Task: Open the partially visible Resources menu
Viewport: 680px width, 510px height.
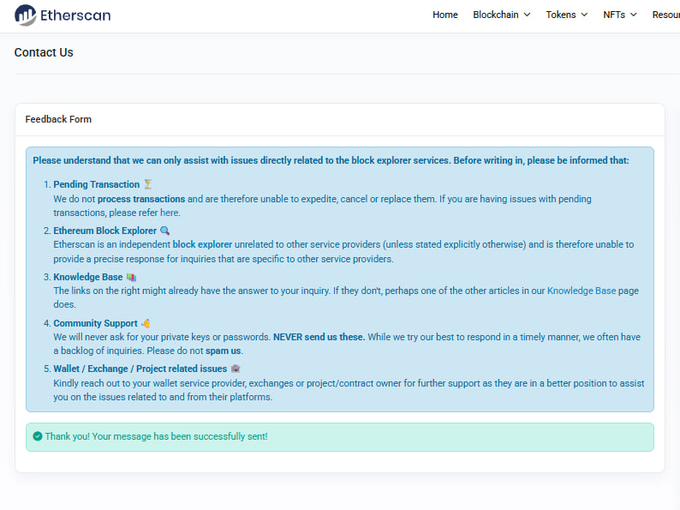Action: (666, 15)
